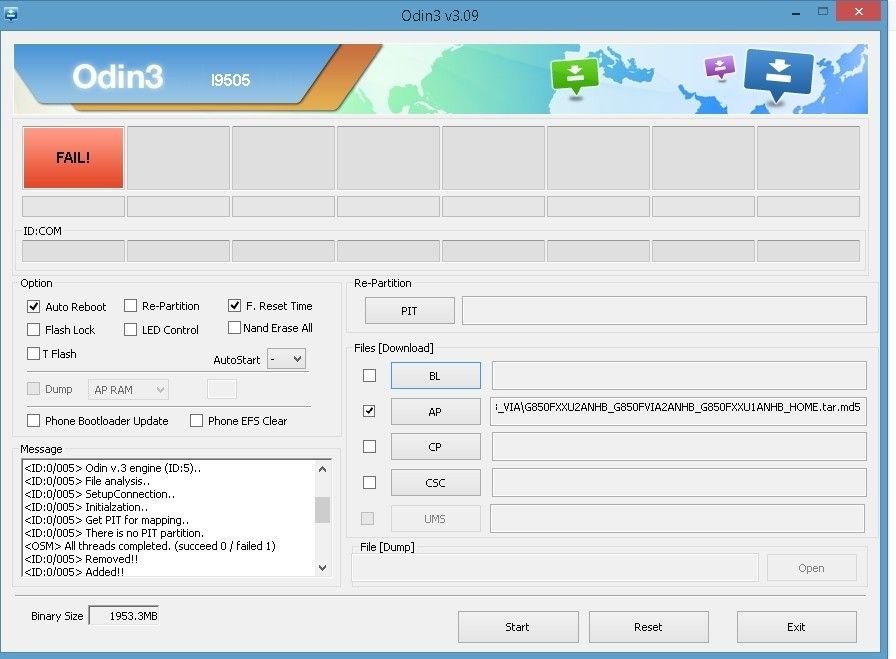Click the purple download bubble icon in banner
This screenshot has height=659, width=896.
pos(720,67)
